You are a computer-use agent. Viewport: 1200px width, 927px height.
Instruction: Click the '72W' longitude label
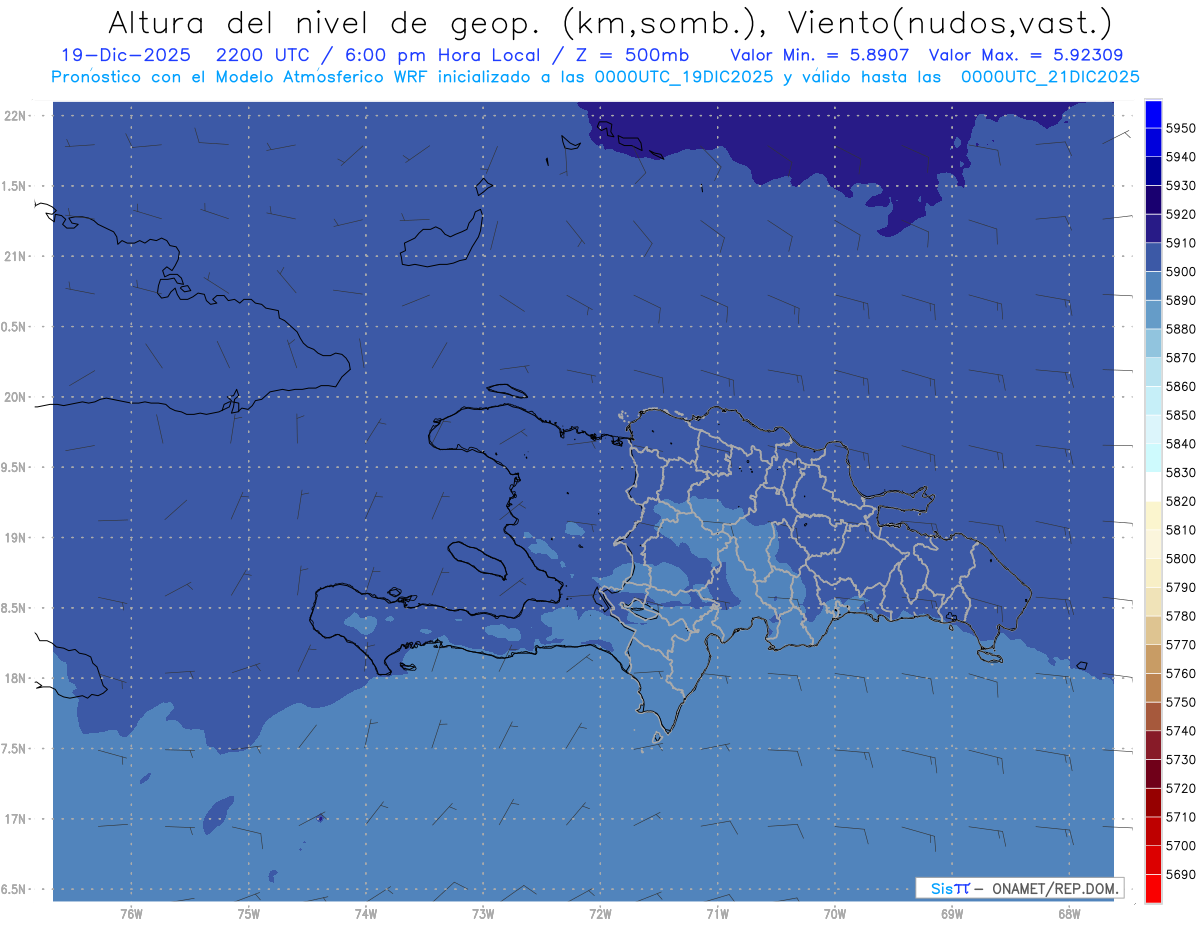[x=600, y=913]
